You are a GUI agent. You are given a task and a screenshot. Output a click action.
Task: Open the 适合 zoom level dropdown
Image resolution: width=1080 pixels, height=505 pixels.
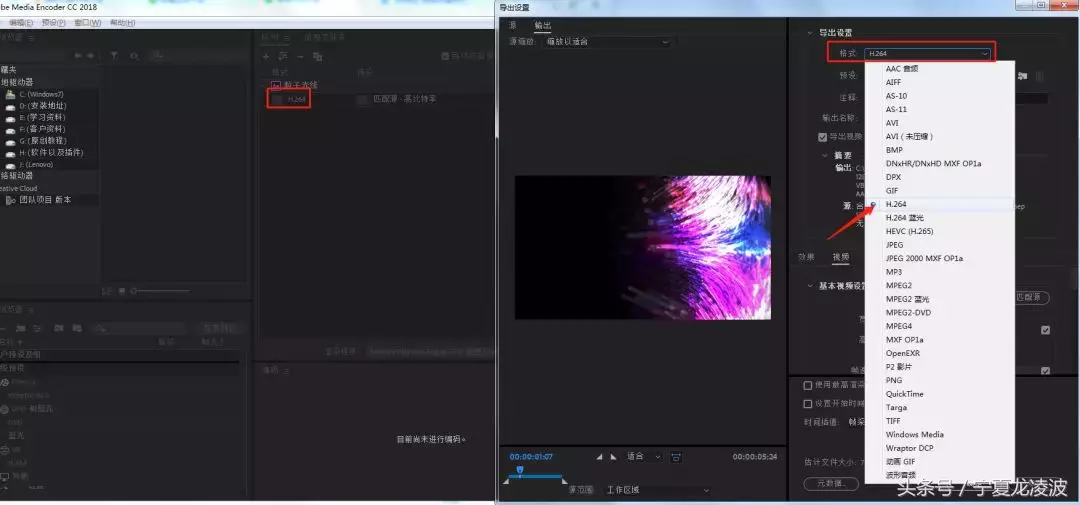coord(644,457)
